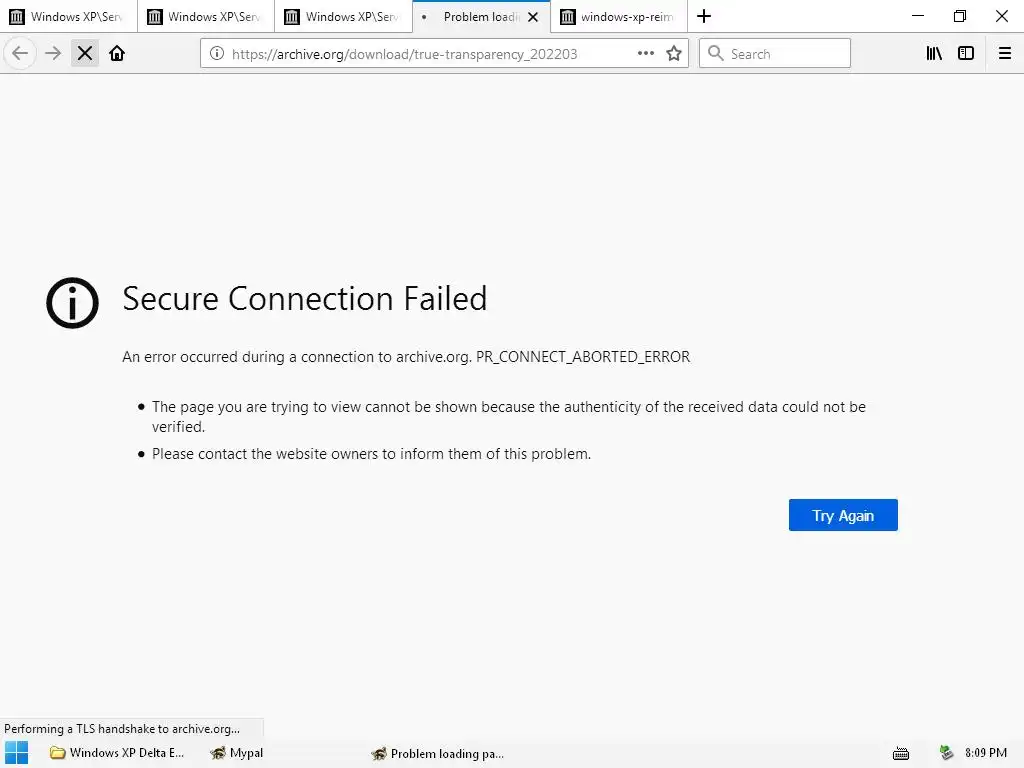Open the on-screen keyboard tray icon
The image size is (1024, 768).
900,753
